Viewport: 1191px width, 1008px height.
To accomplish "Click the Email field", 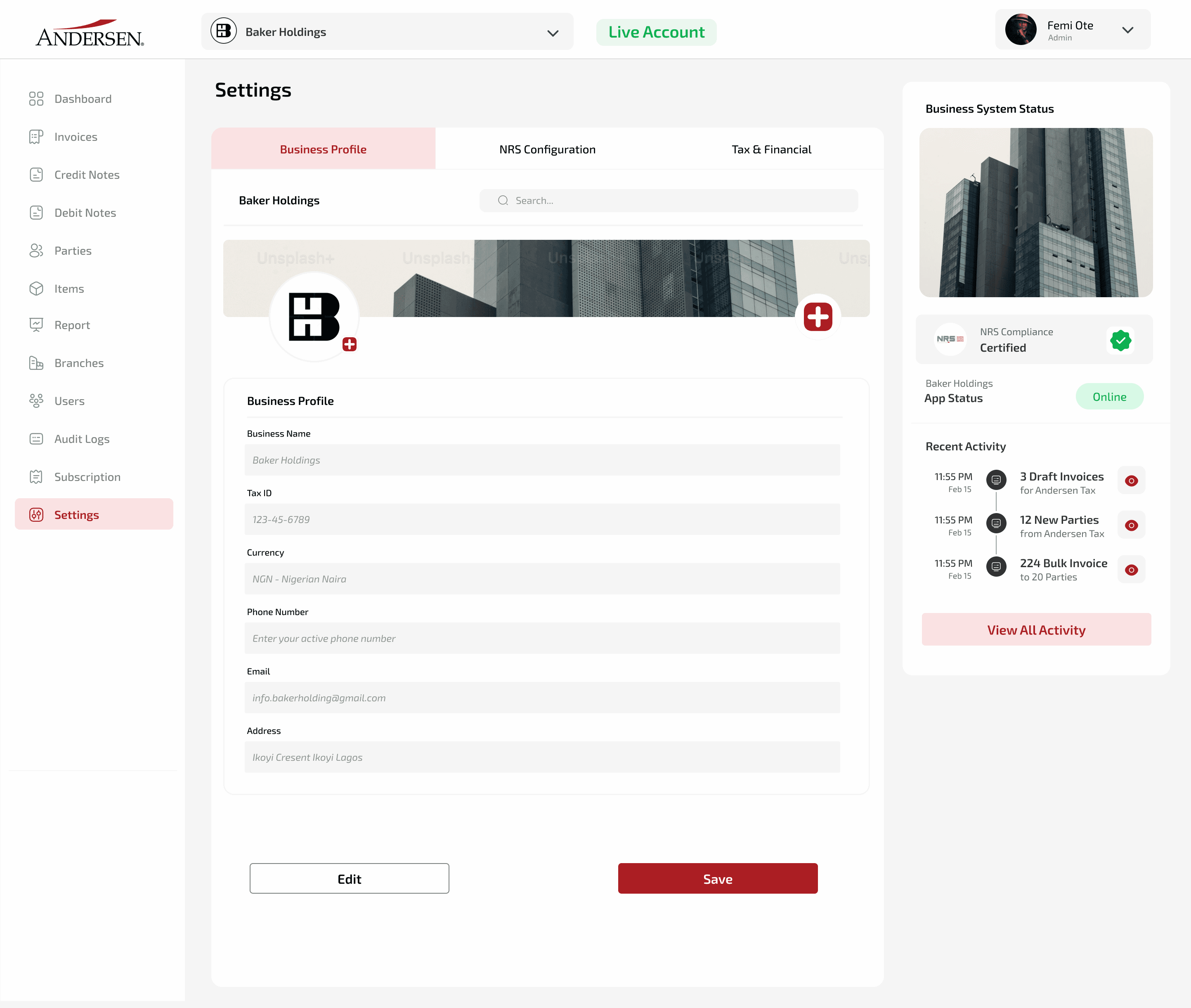I will point(542,698).
